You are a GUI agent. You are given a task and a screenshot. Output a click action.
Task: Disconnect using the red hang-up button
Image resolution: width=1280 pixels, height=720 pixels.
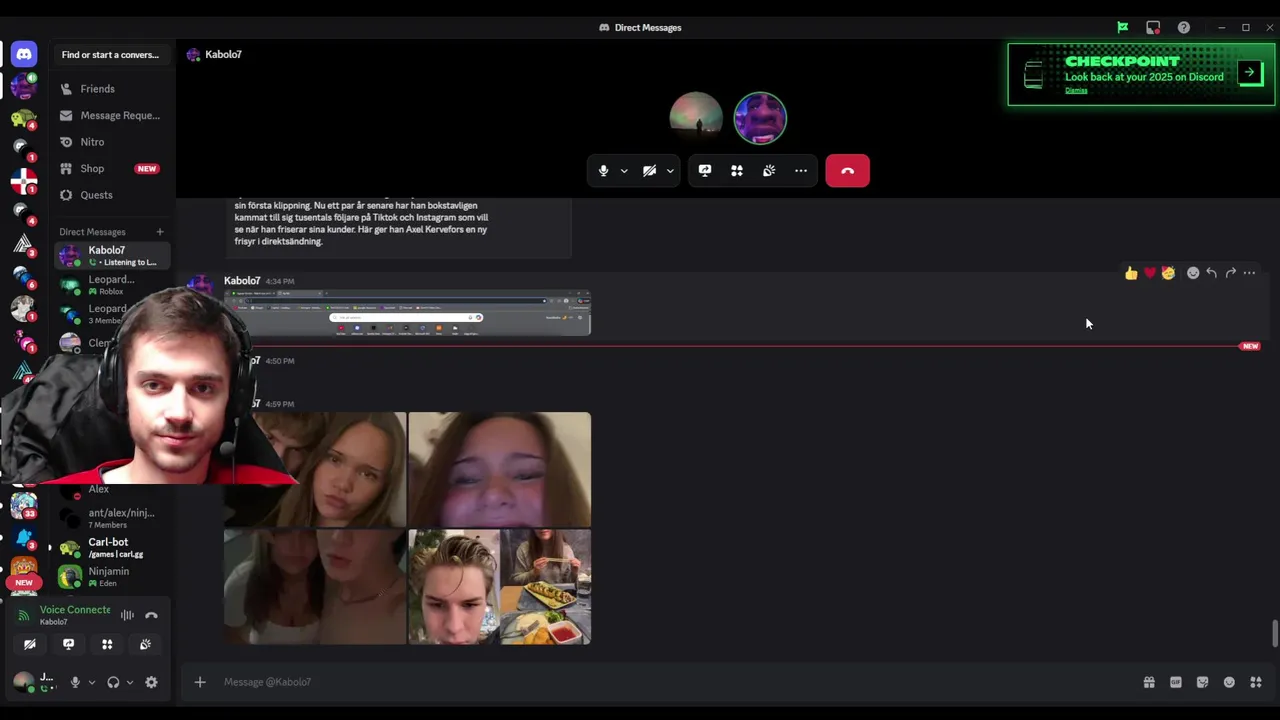(x=847, y=171)
